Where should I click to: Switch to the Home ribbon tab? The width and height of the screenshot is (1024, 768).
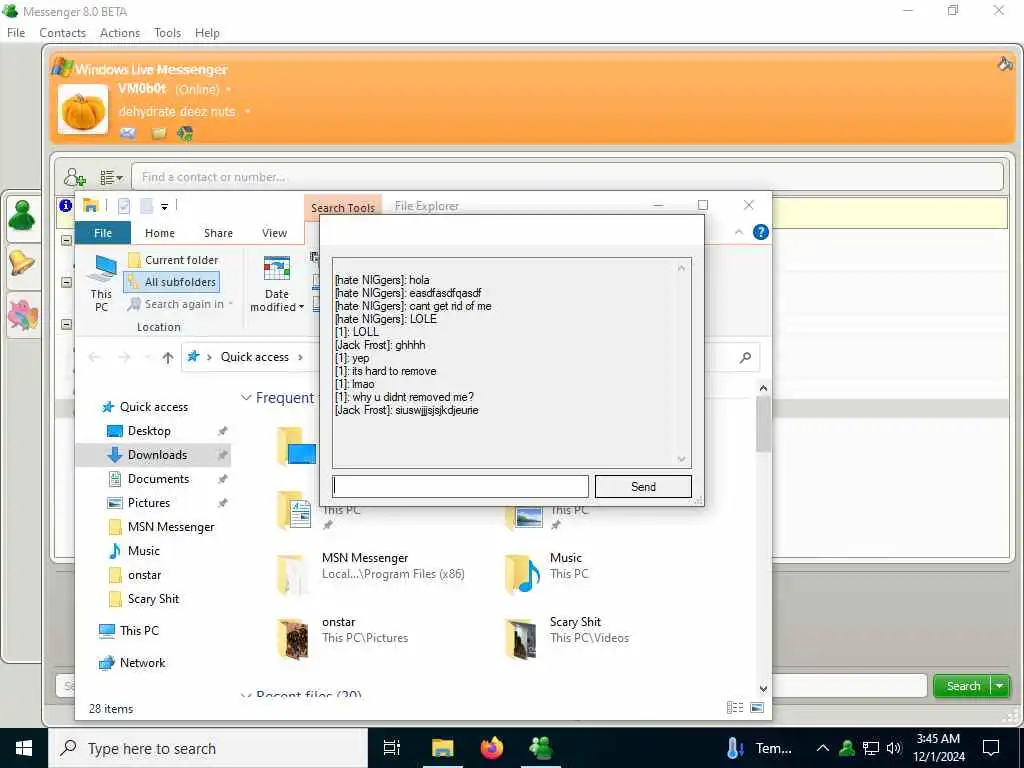coord(159,232)
